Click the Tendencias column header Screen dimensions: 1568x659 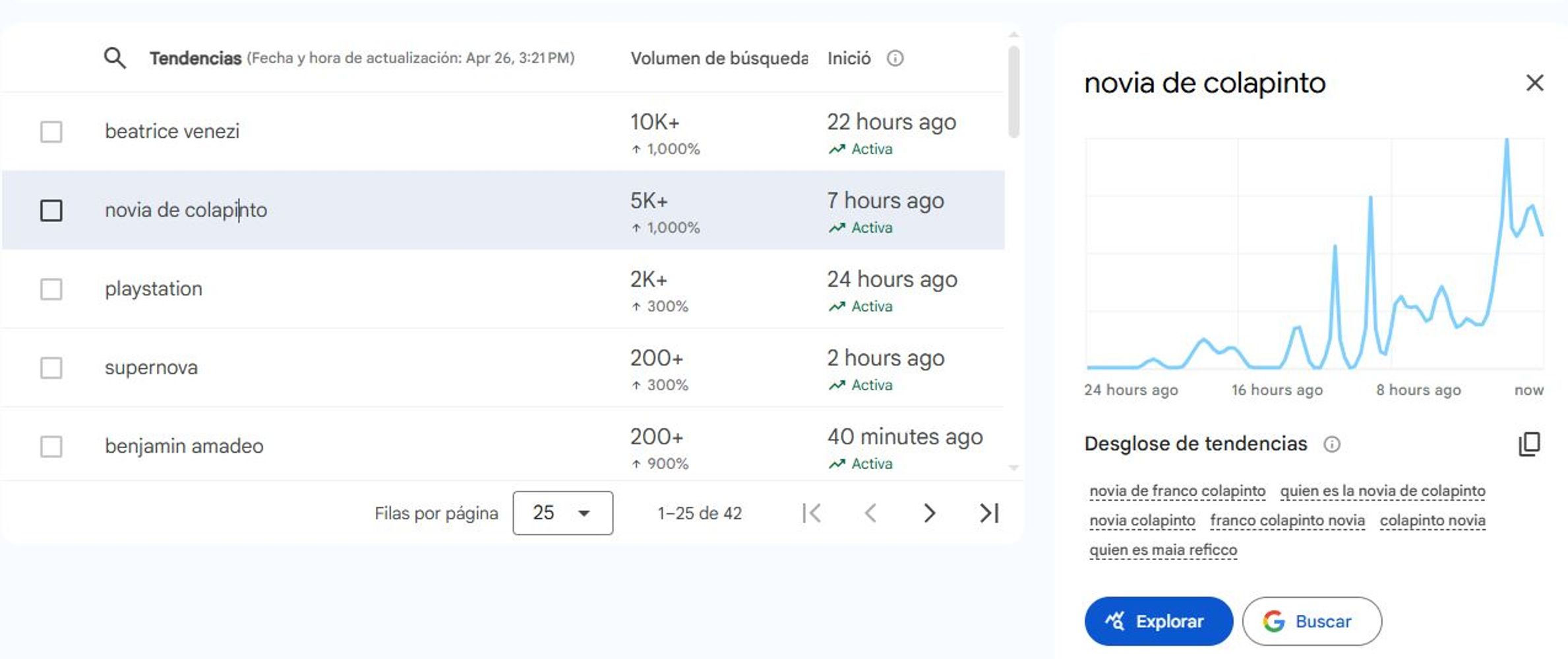pos(195,59)
